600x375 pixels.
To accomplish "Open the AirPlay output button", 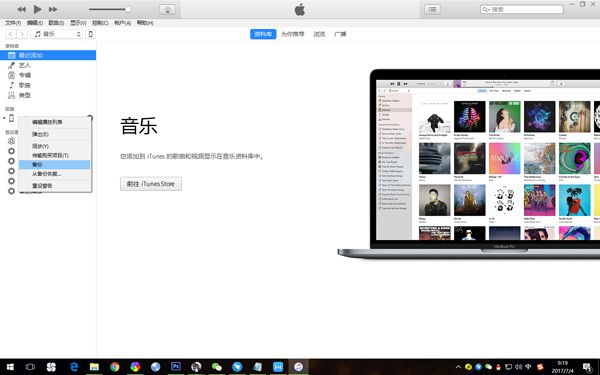I will pos(167,9).
